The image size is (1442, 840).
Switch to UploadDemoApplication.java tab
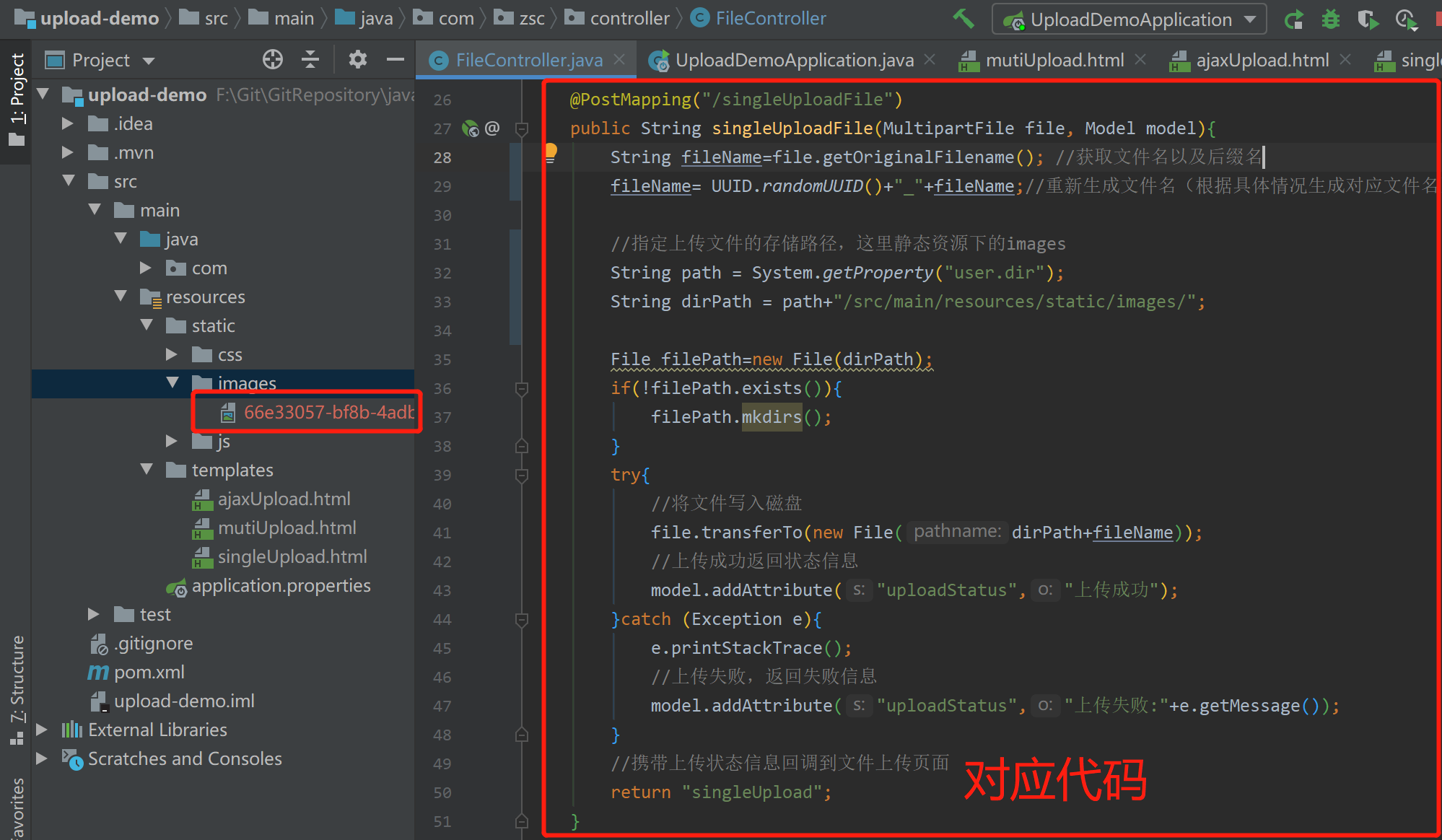tap(794, 61)
